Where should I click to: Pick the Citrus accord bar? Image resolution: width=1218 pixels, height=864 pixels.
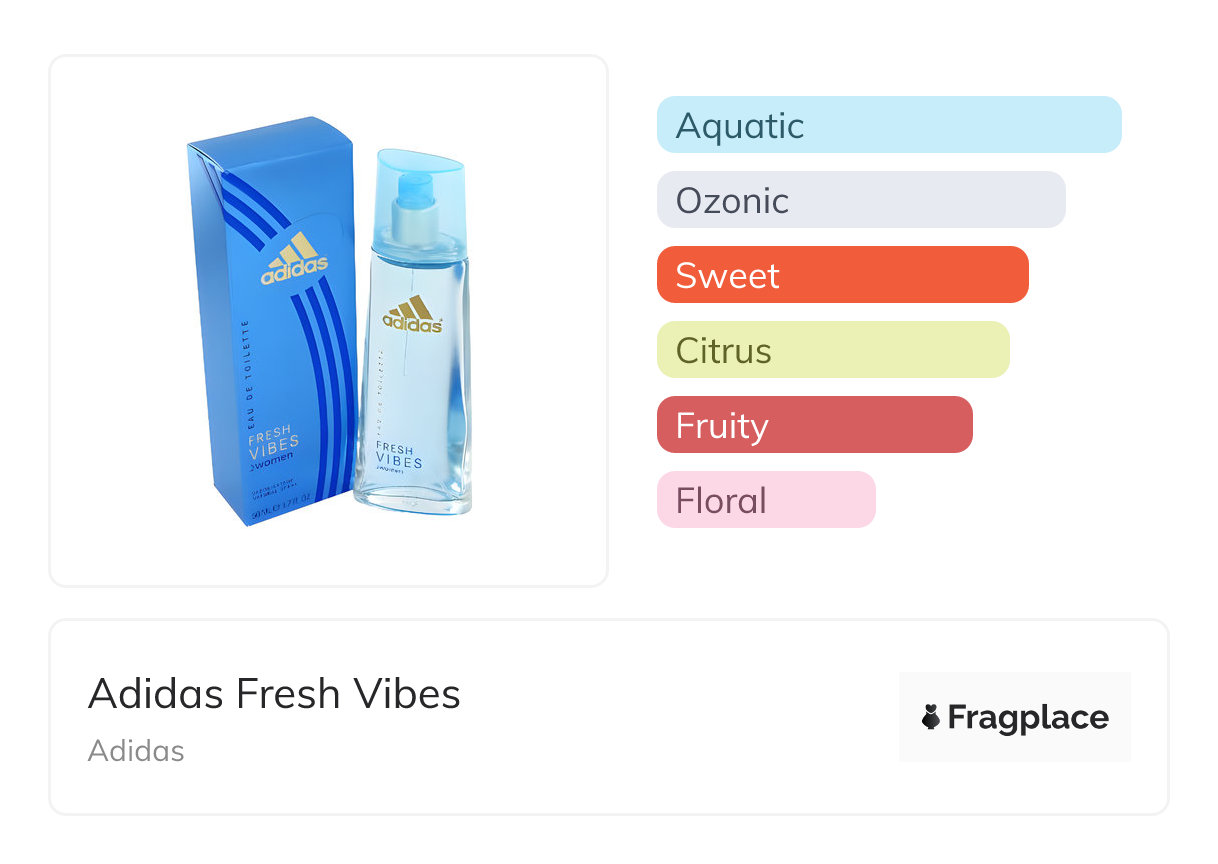click(832, 350)
